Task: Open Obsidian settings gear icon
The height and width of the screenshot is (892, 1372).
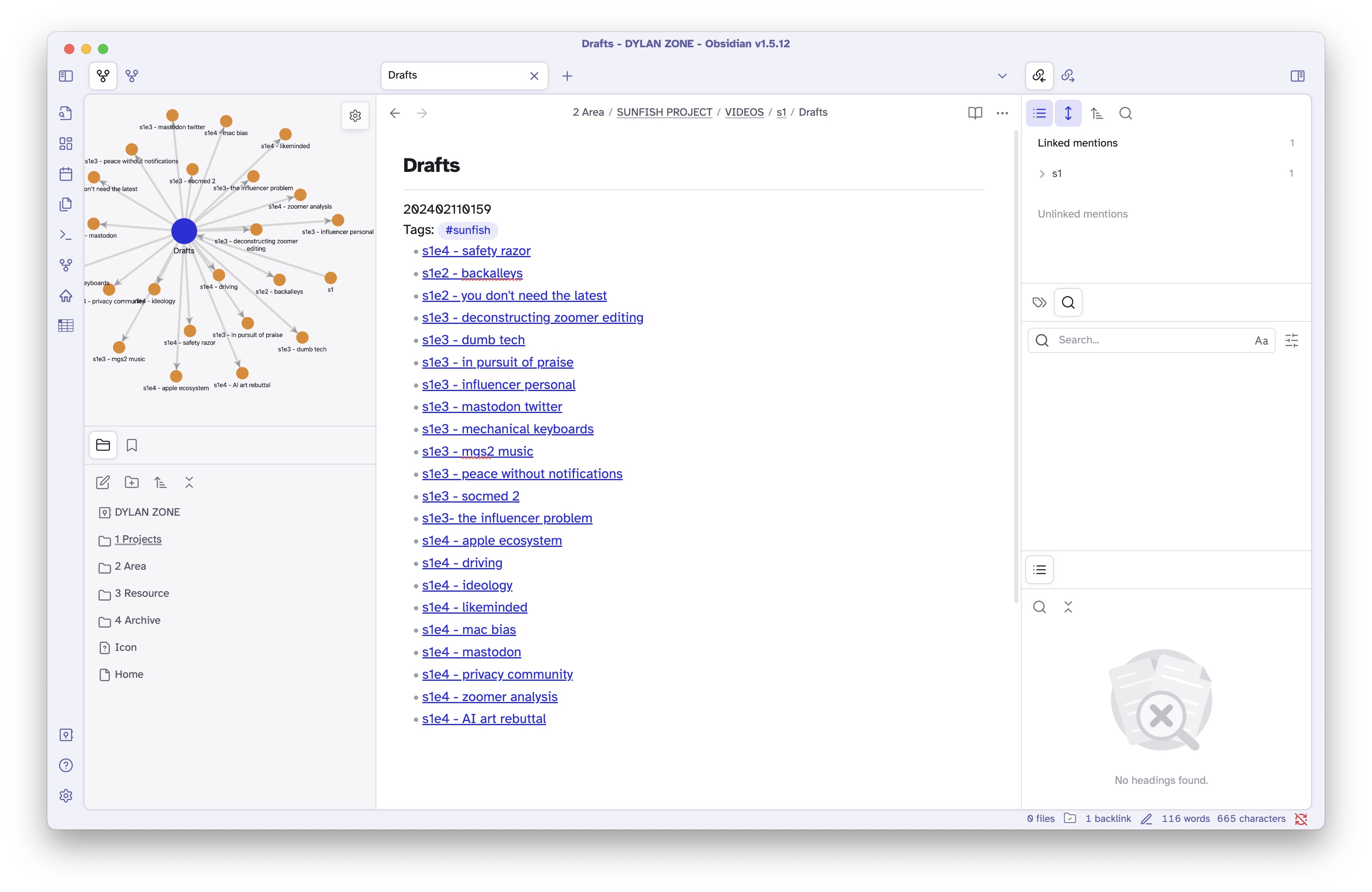Action: click(x=66, y=796)
